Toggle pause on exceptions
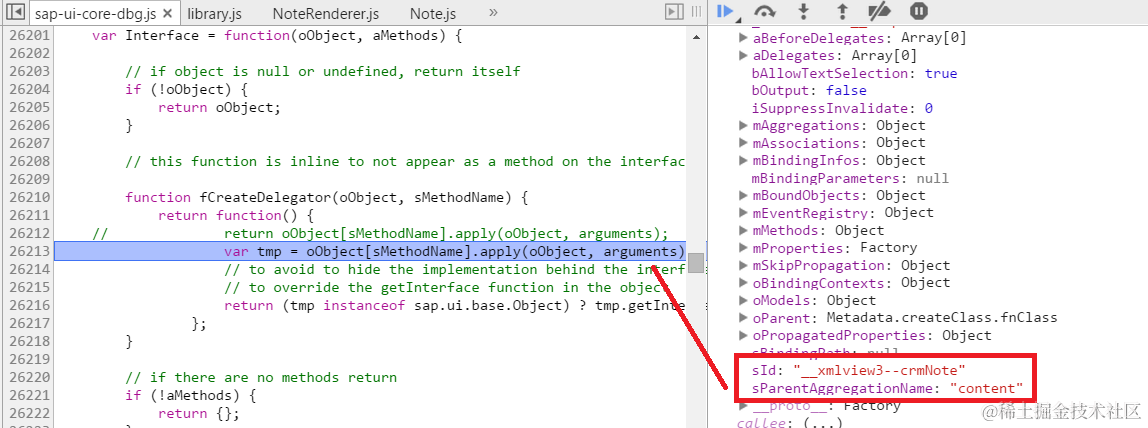 [x=919, y=11]
